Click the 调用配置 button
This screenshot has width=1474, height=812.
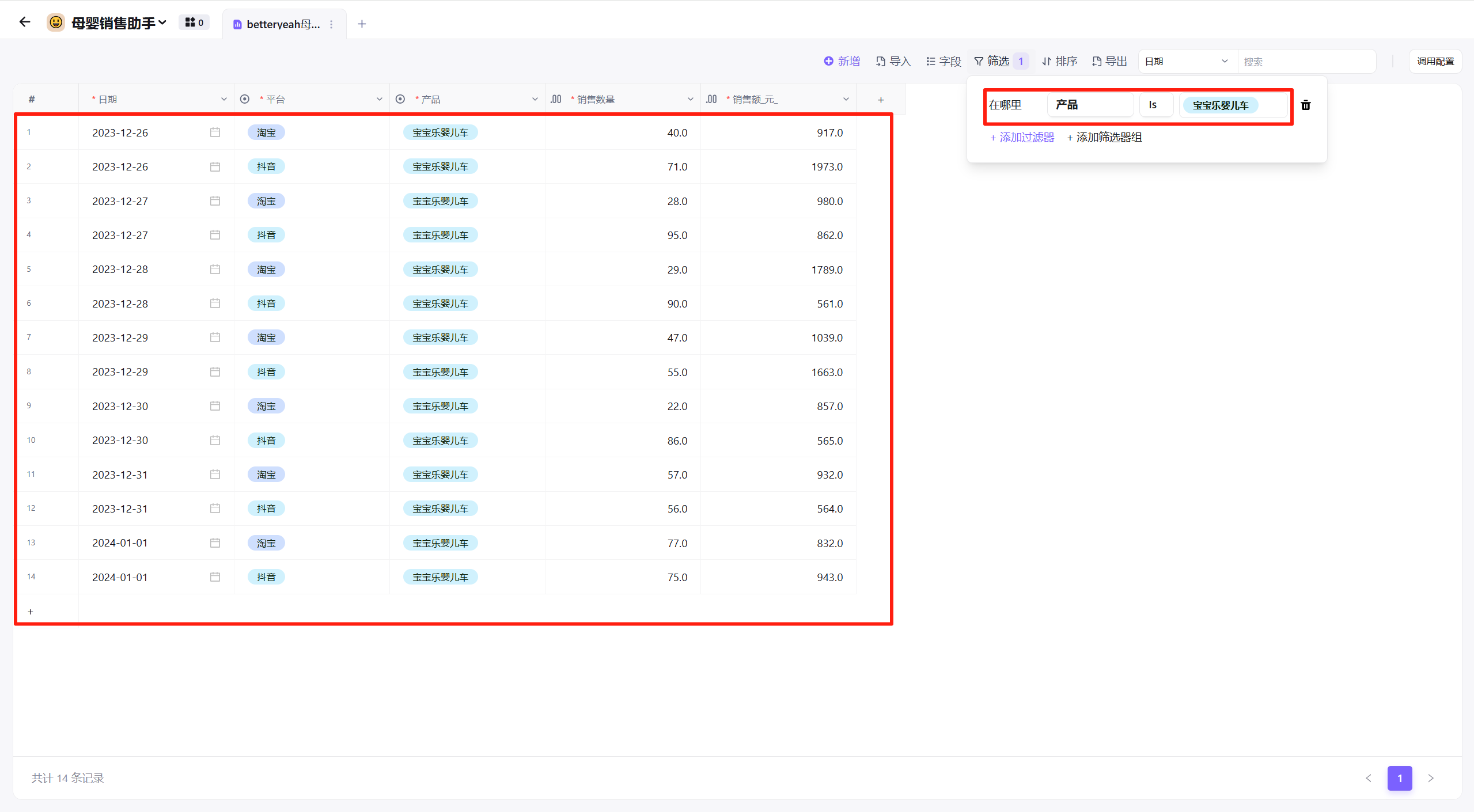pyautogui.click(x=1435, y=61)
